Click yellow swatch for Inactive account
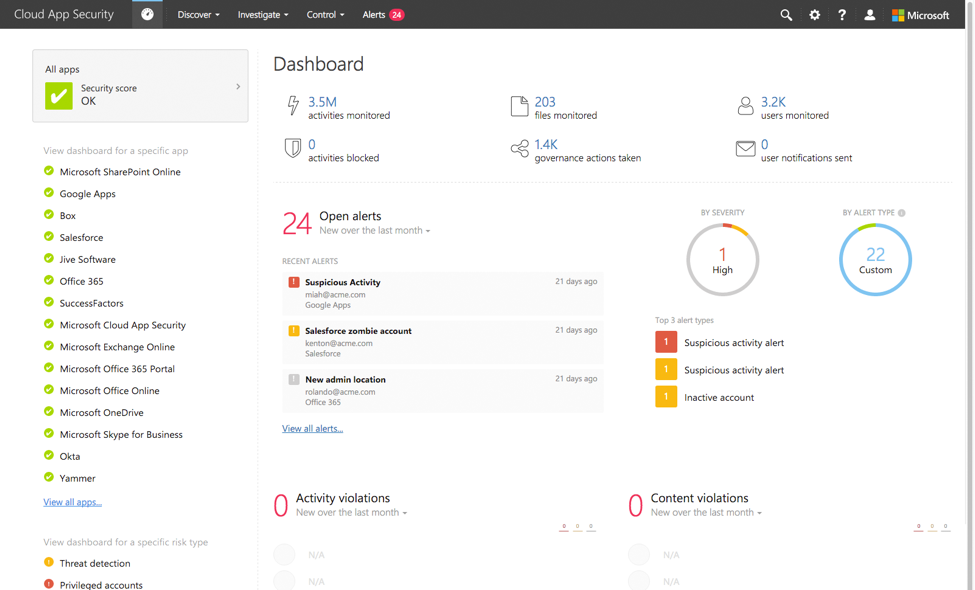Viewport: 975px width, 590px height. pyautogui.click(x=666, y=397)
